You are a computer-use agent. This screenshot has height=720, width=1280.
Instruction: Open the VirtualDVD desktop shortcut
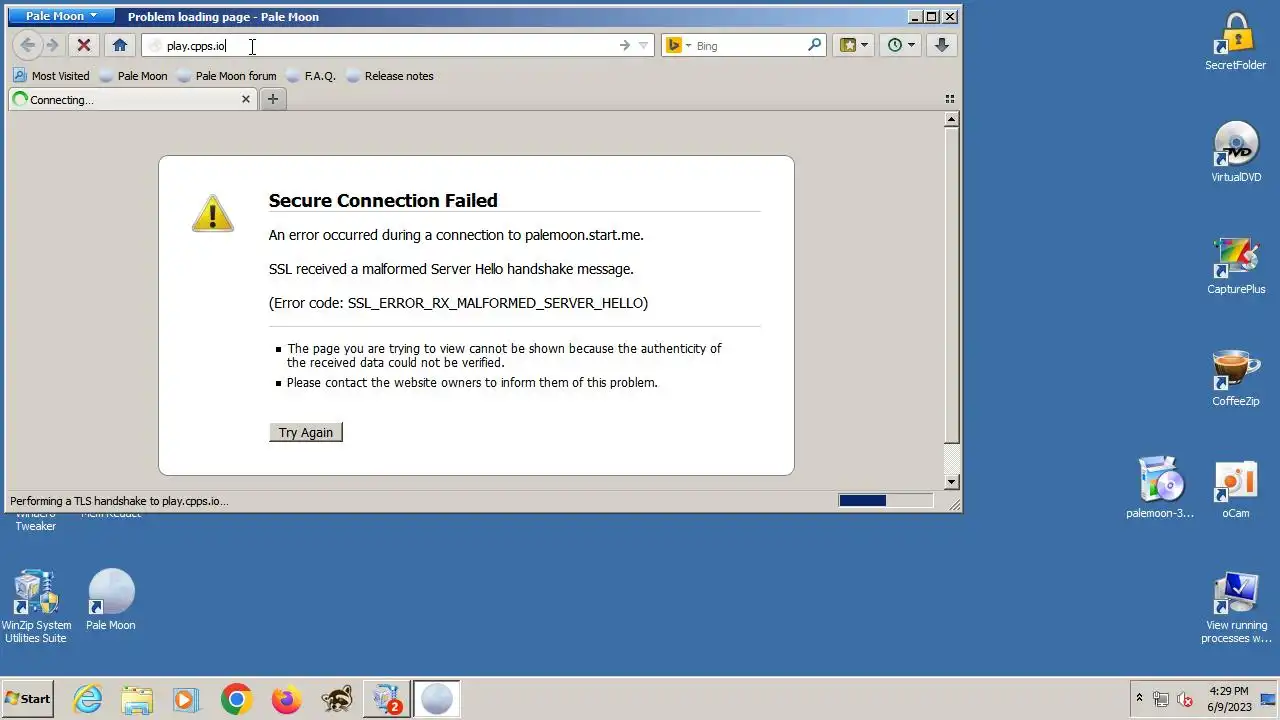tap(1236, 153)
